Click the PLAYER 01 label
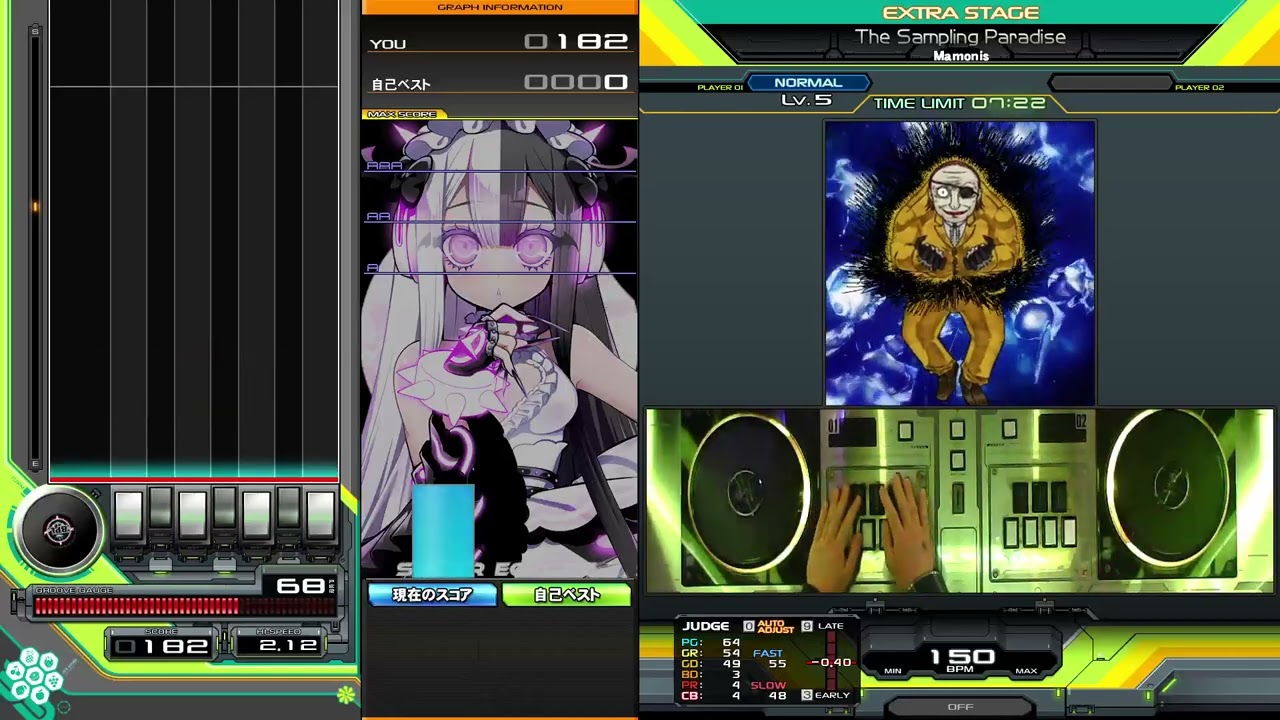Viewport: 1280px width, 720px height. (720, 88)
